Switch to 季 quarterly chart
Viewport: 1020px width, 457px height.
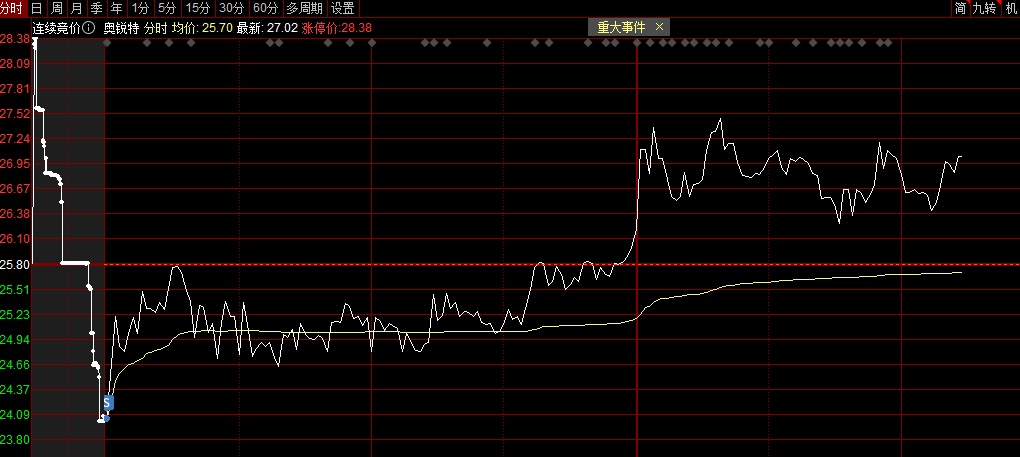point(96,8)
